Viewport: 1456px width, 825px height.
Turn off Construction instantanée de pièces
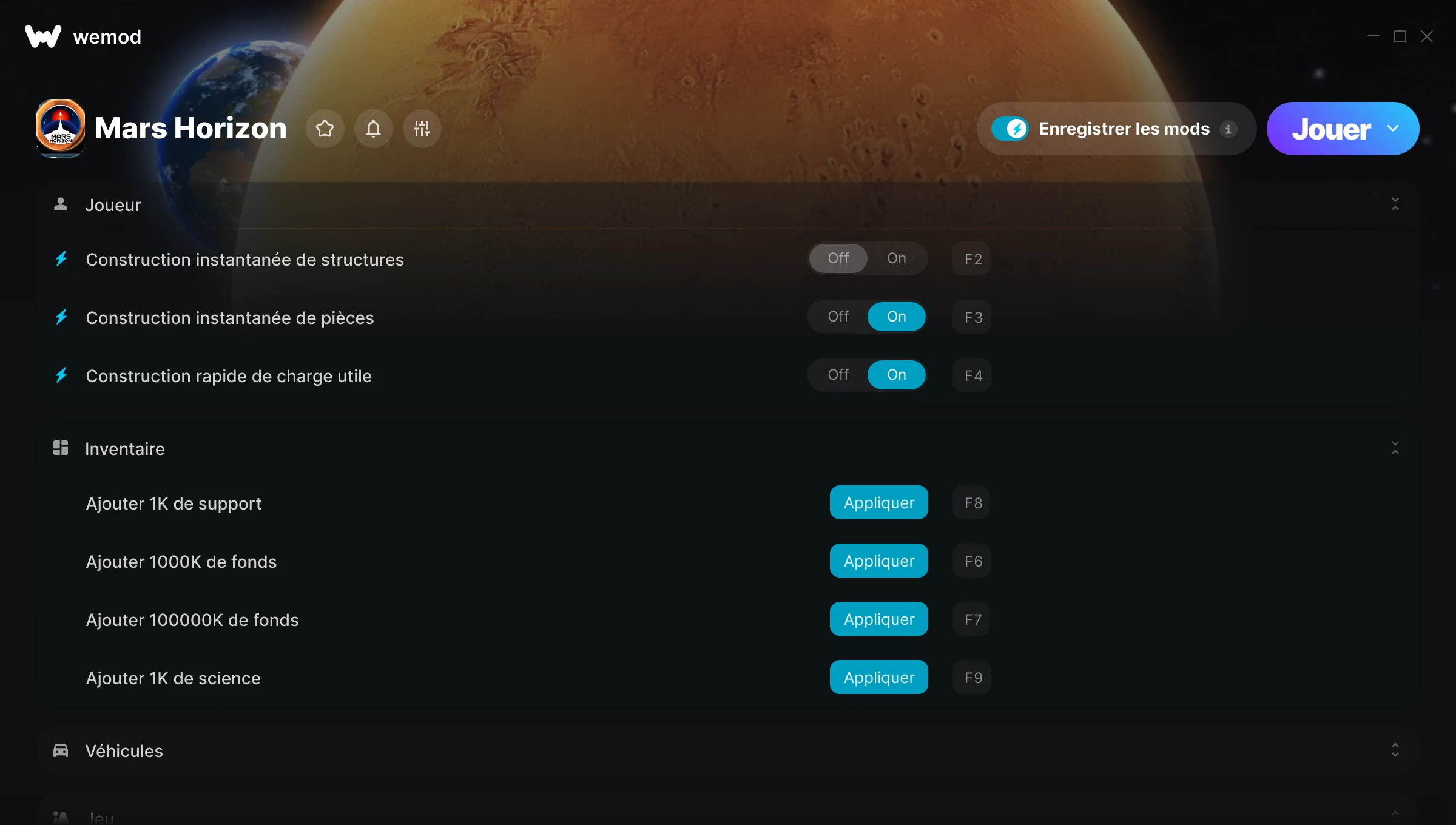pyautogui.click(x=838, y=317)
